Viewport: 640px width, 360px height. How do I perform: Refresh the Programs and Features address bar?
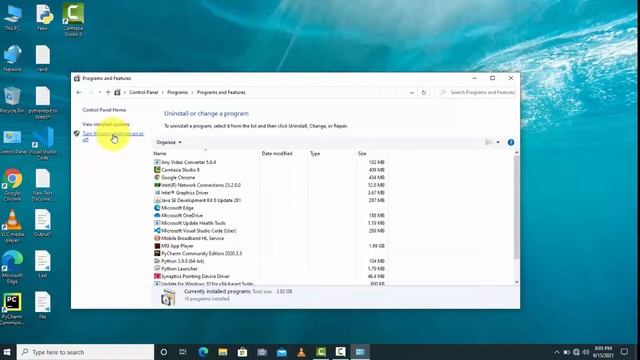click(424, 93)
